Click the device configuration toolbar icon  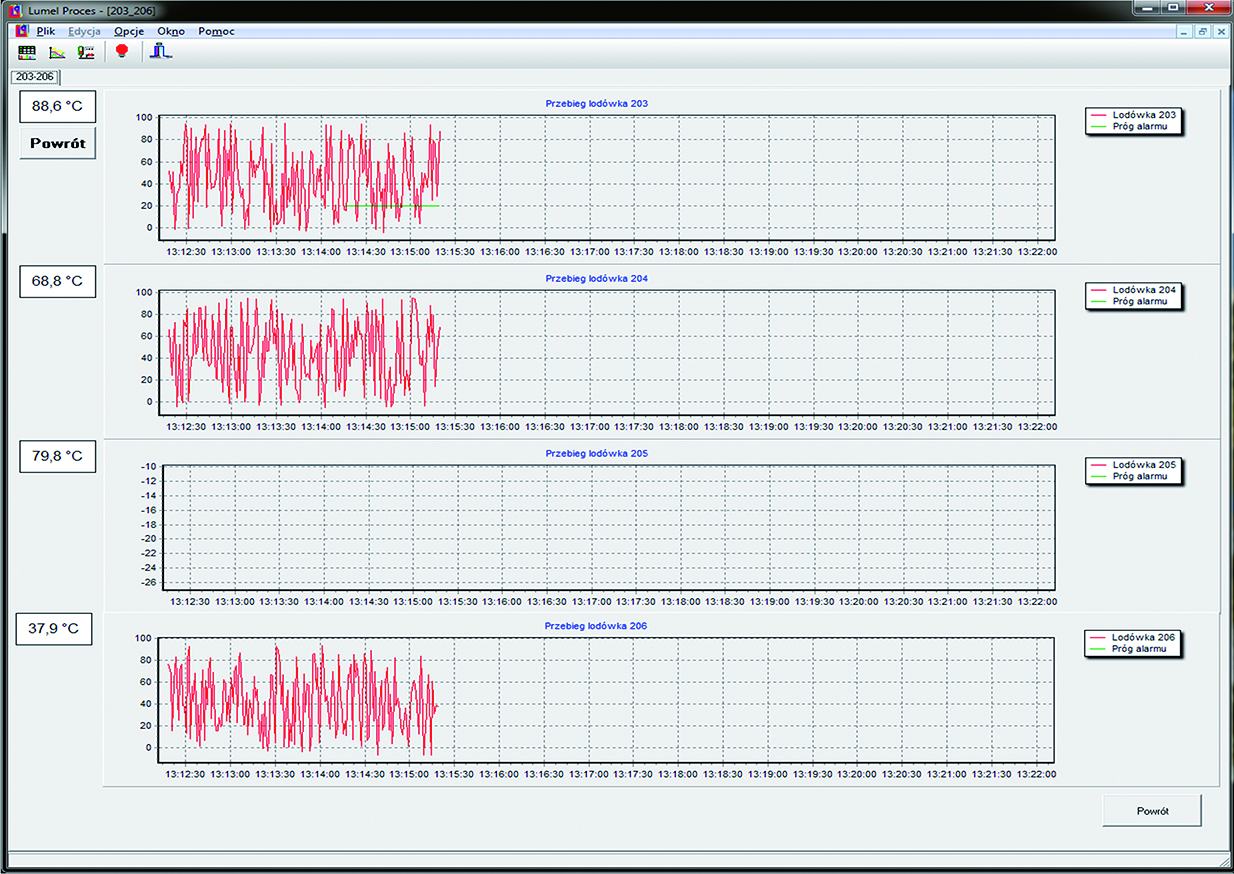[87, 51]
